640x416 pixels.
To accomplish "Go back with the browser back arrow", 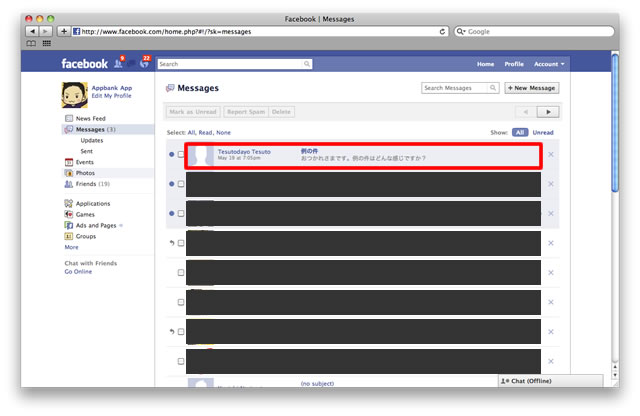I will (x=32, y=31).
